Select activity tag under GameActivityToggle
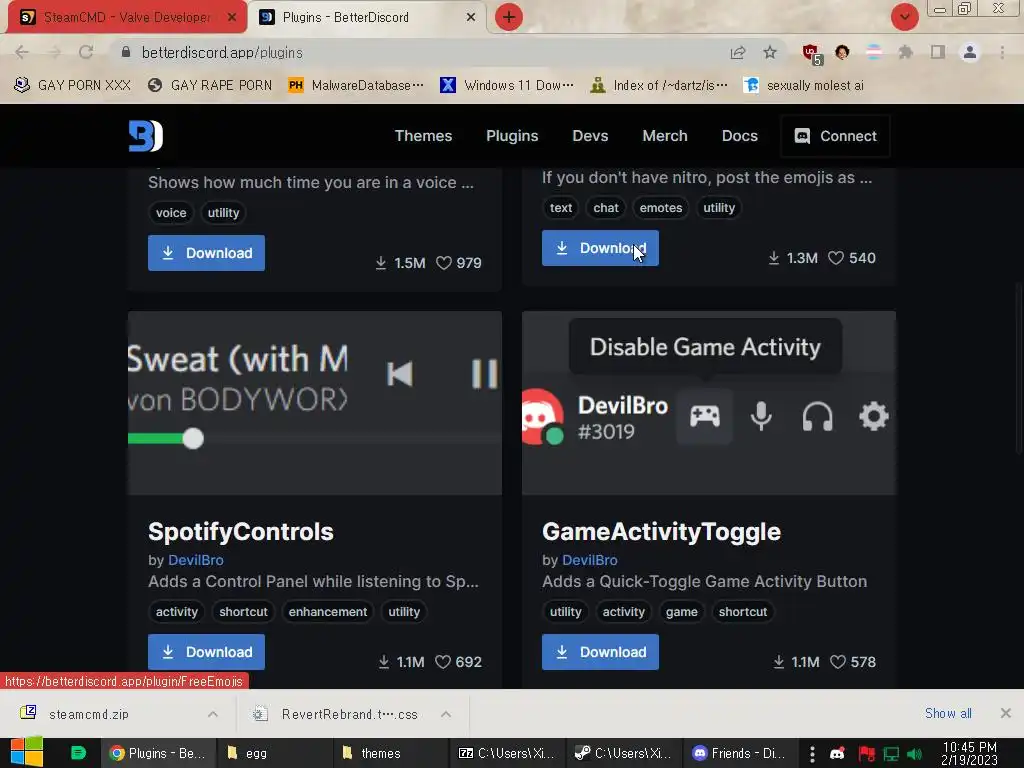This screenshot has width=1024, height=768. (624, 612)
